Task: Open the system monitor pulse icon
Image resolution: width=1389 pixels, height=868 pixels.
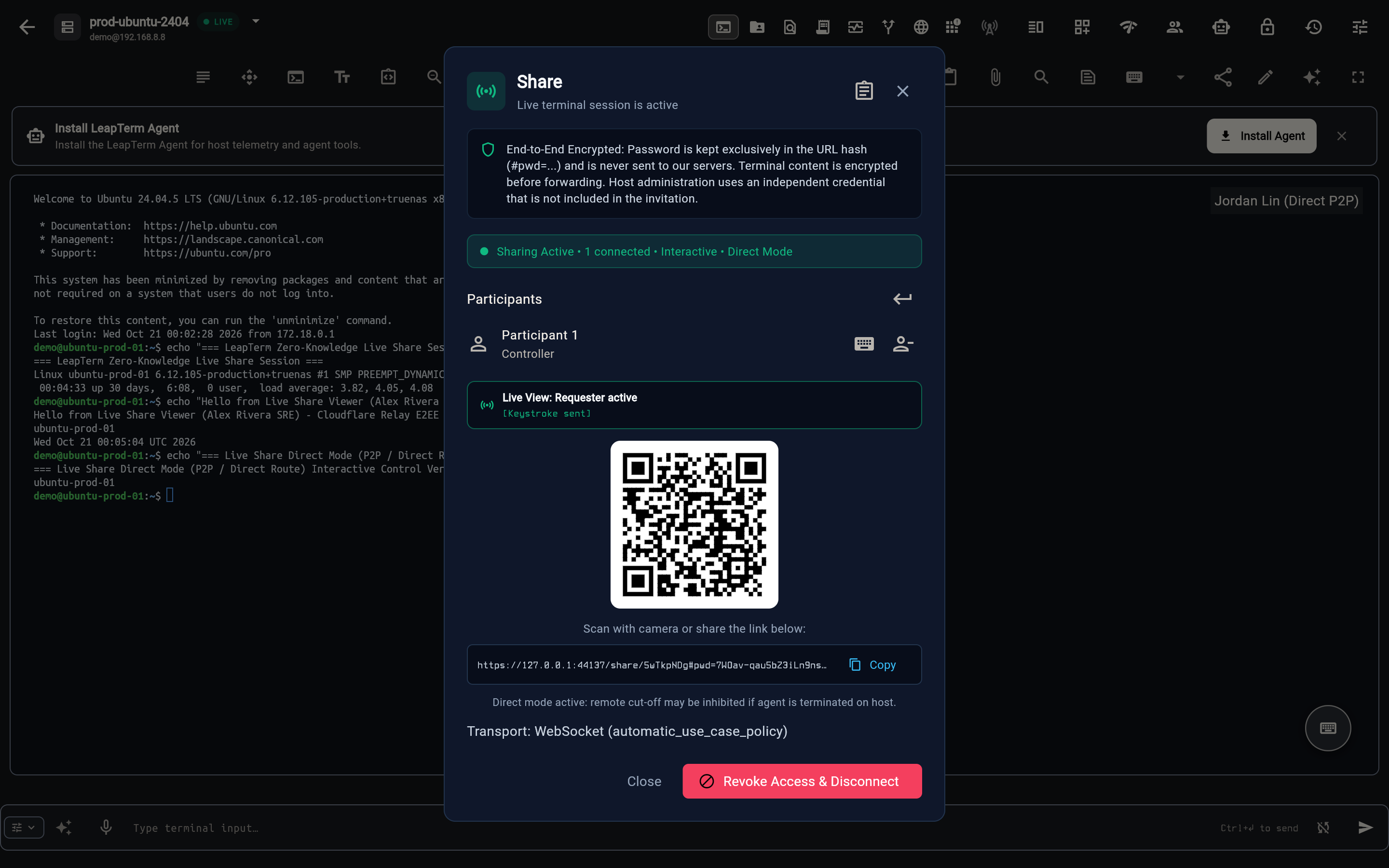Action: click(x=856, y=27)
